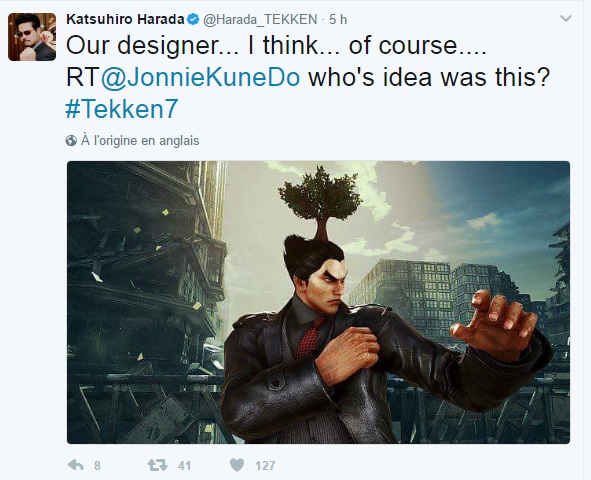This screenshot has width=591, height=480.
Task: Open the attached Kazuya image
Action: [318, 302]
